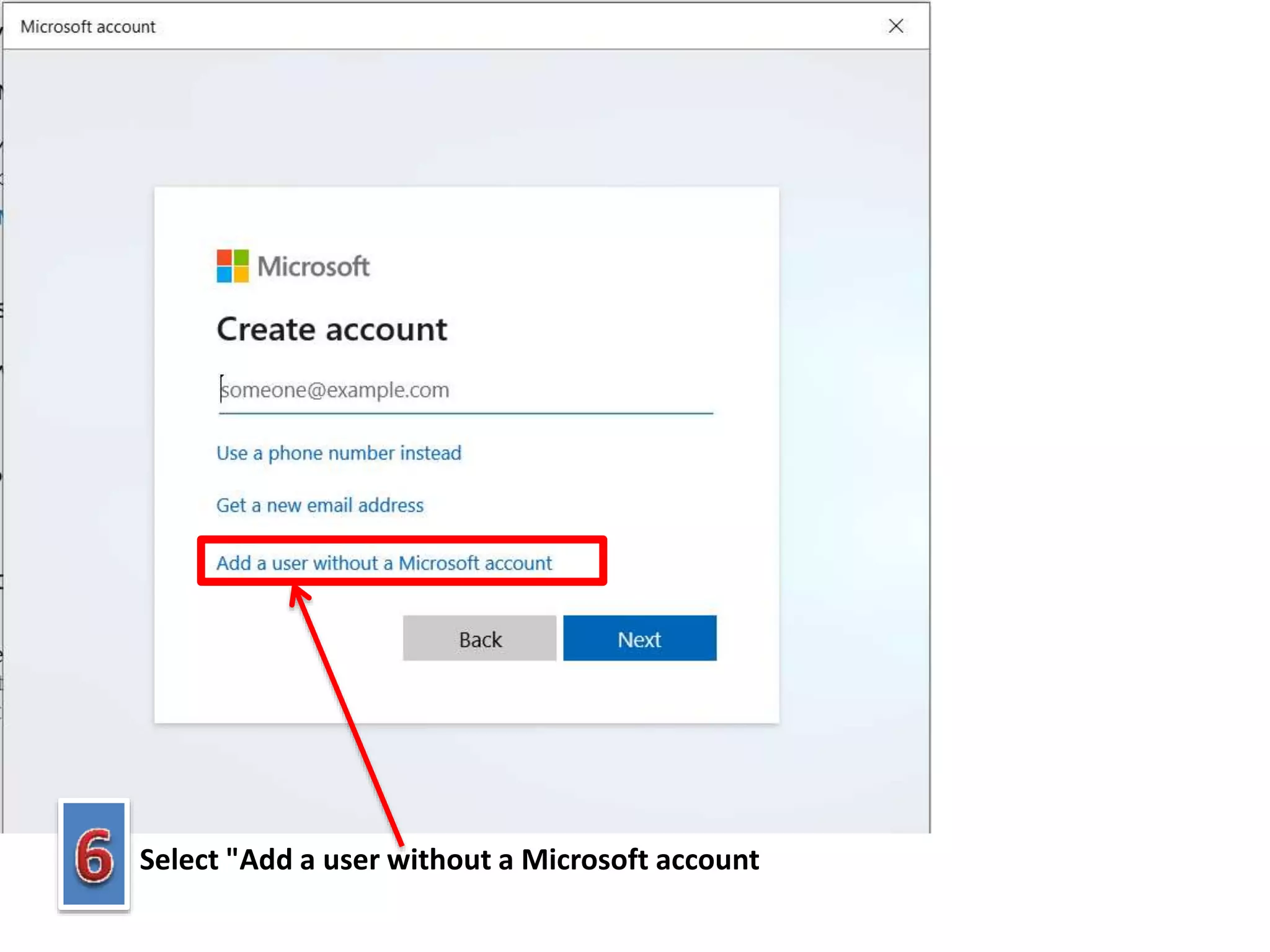
Task: Click the Microsoft four-square logo
Action: coord(233,266)
